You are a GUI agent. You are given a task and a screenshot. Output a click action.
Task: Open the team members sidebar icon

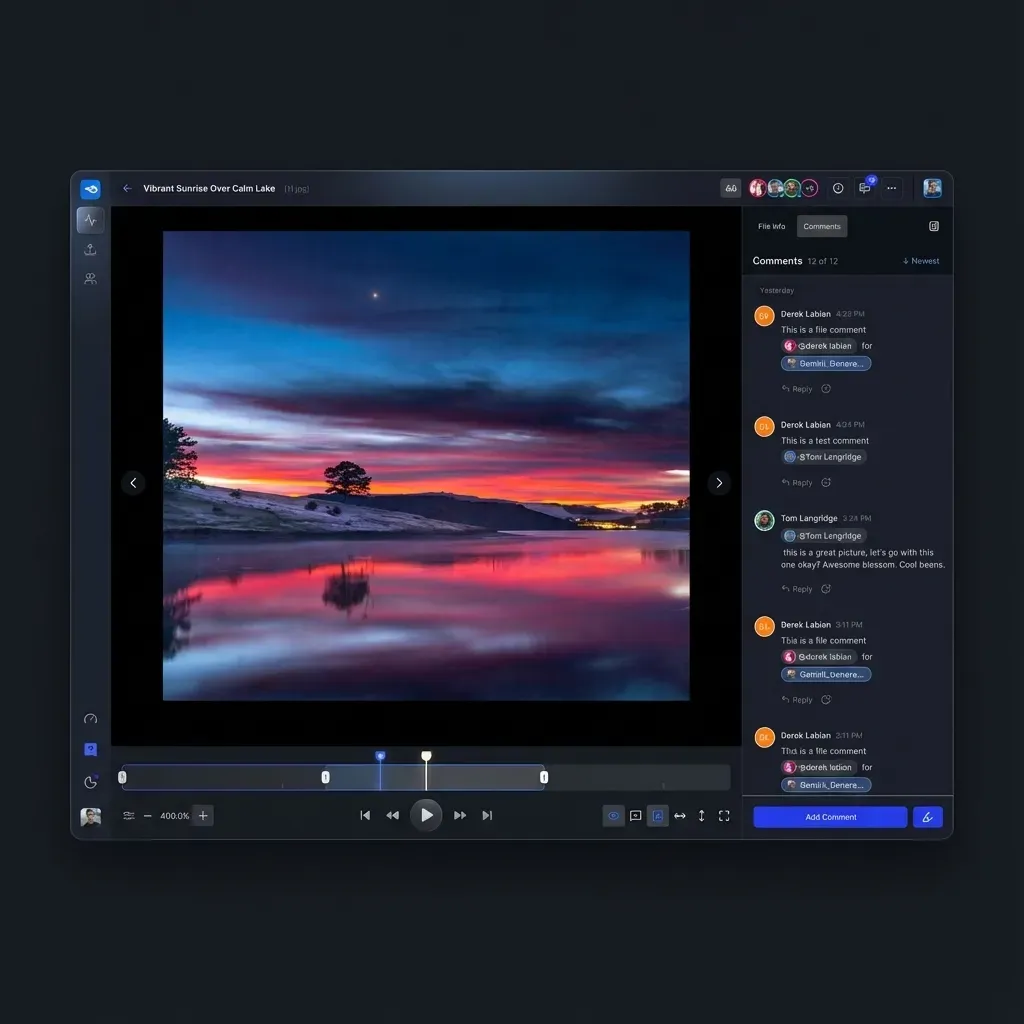tap(90, 279)
